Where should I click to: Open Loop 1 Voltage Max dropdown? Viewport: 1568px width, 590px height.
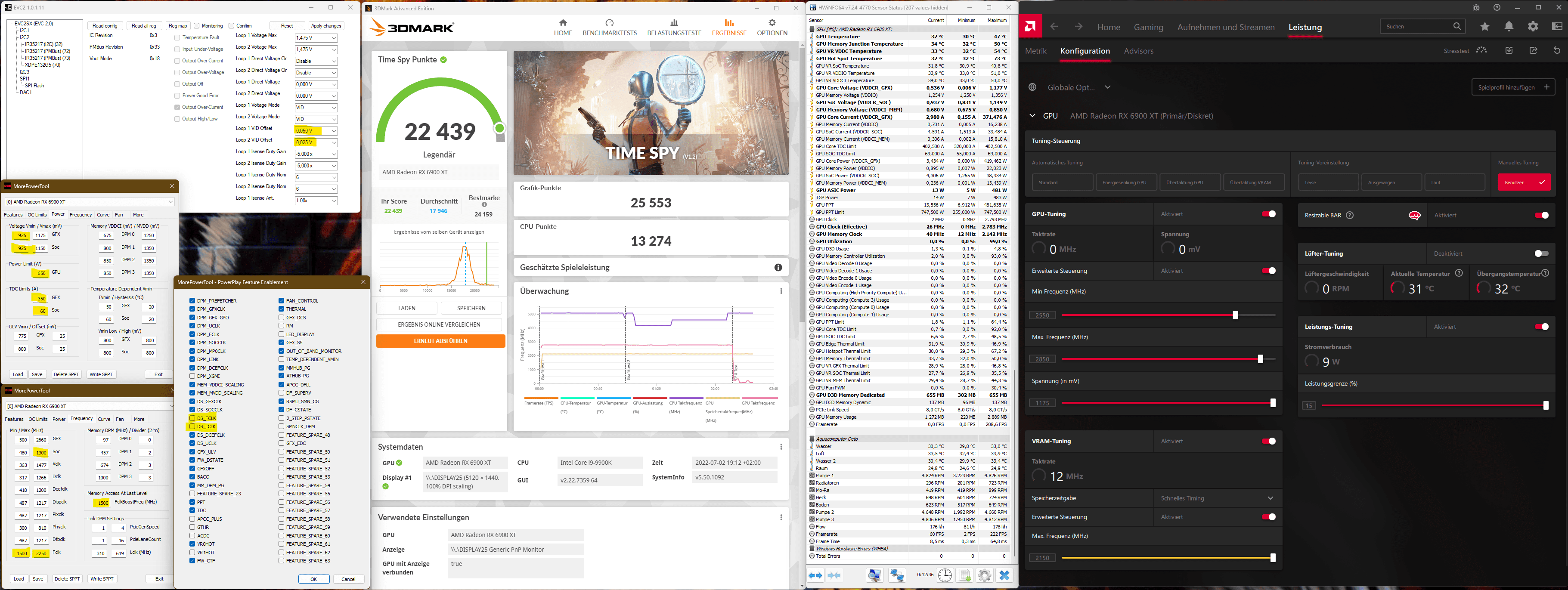[334, 38]
